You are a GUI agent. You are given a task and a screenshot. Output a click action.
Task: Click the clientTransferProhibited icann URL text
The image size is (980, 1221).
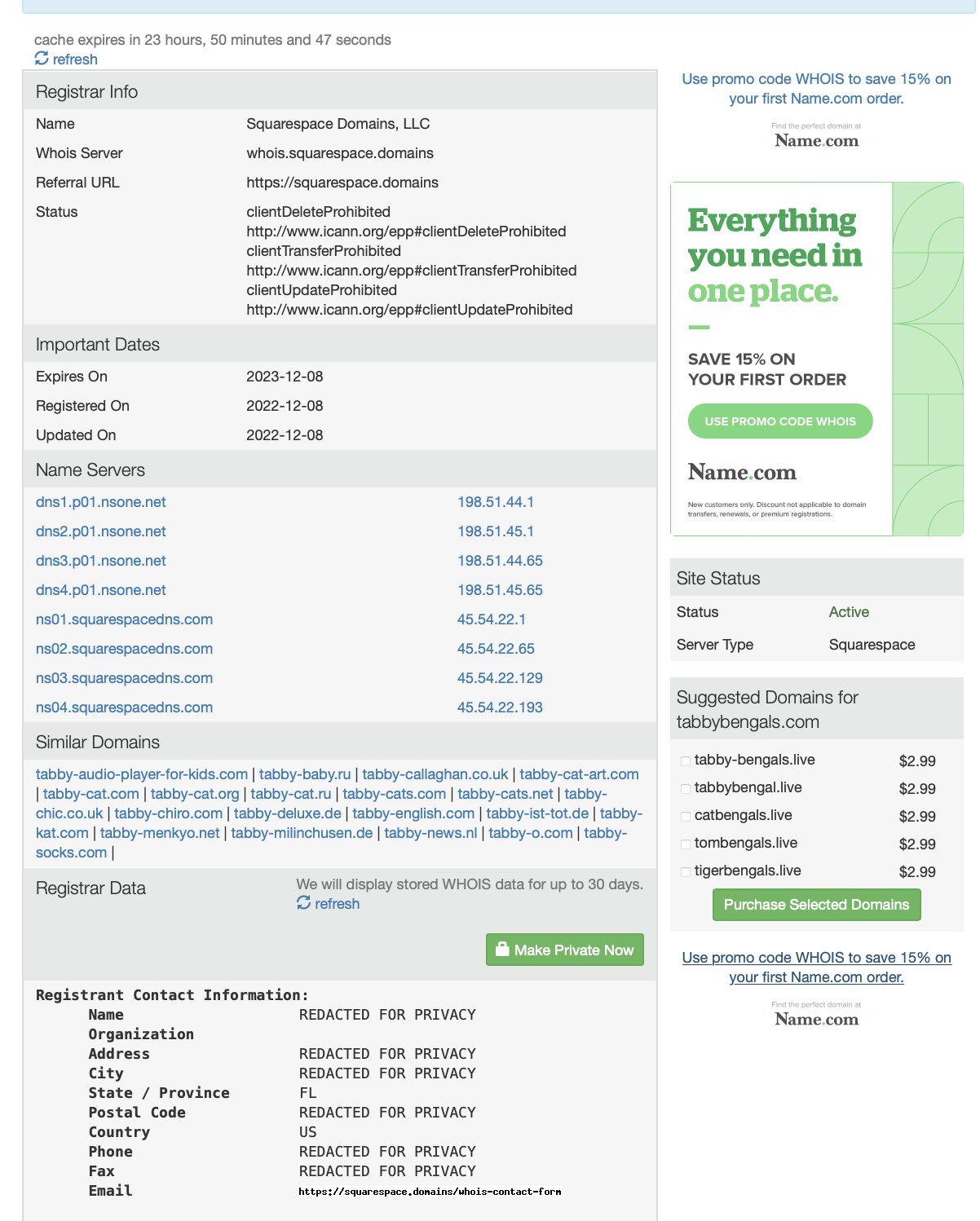[412, 271]
